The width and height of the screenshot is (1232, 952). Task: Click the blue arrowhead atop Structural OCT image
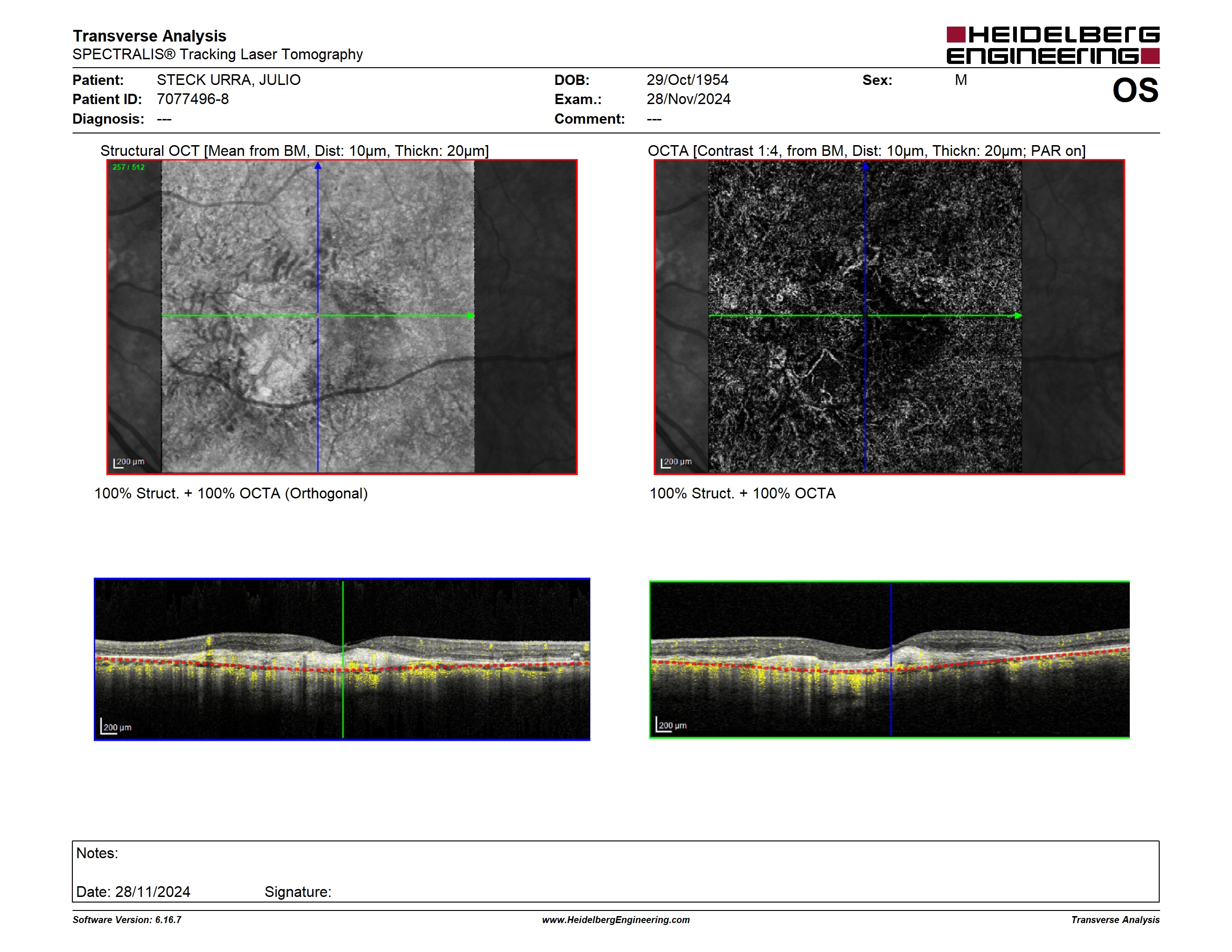tap(318, 166)
